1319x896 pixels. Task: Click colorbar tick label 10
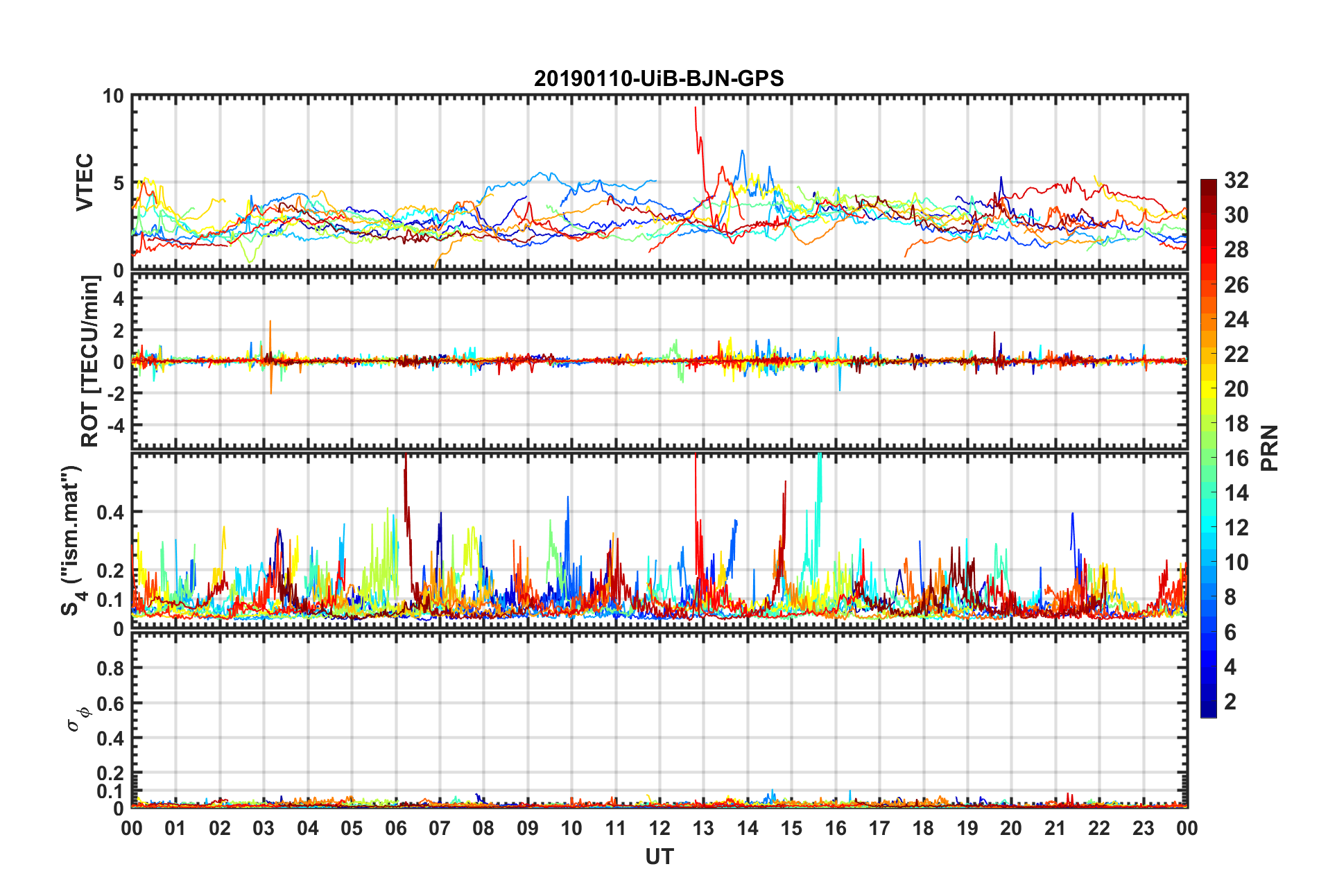pyautogui.click(x=1236, y=562)
